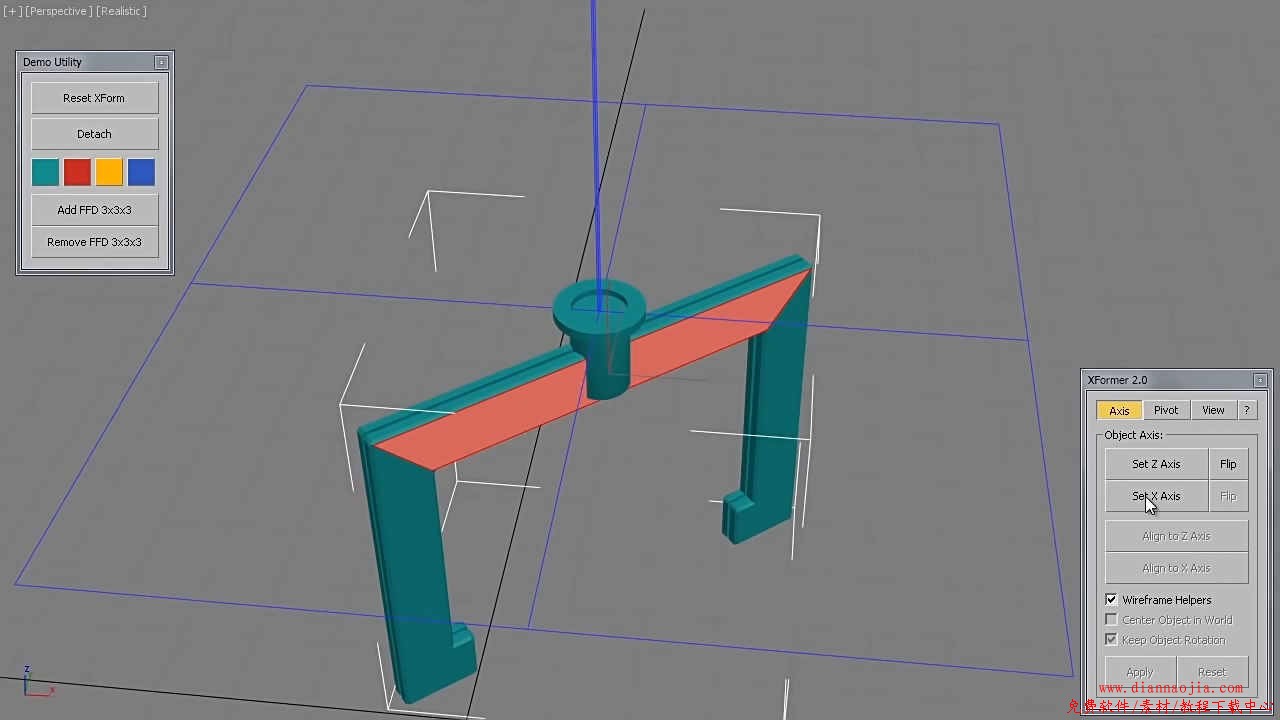Click the Set Z Axis button
Viewport: 1280px width, 720px height.
pyautogui.click(x=1156, y=464)
